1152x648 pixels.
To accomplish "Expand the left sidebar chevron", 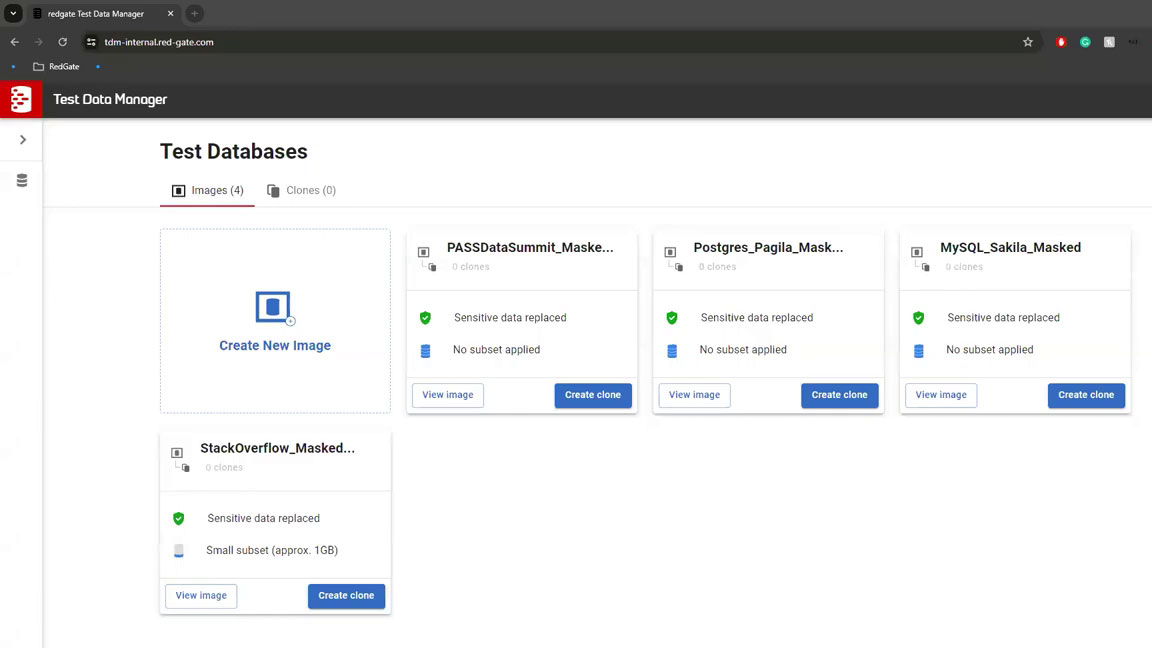I will tap(23, 140).
